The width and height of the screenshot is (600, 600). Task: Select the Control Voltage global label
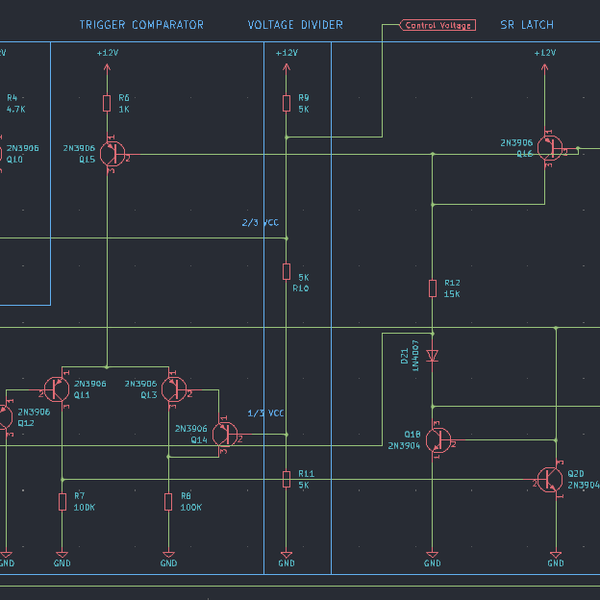point(437,25)
